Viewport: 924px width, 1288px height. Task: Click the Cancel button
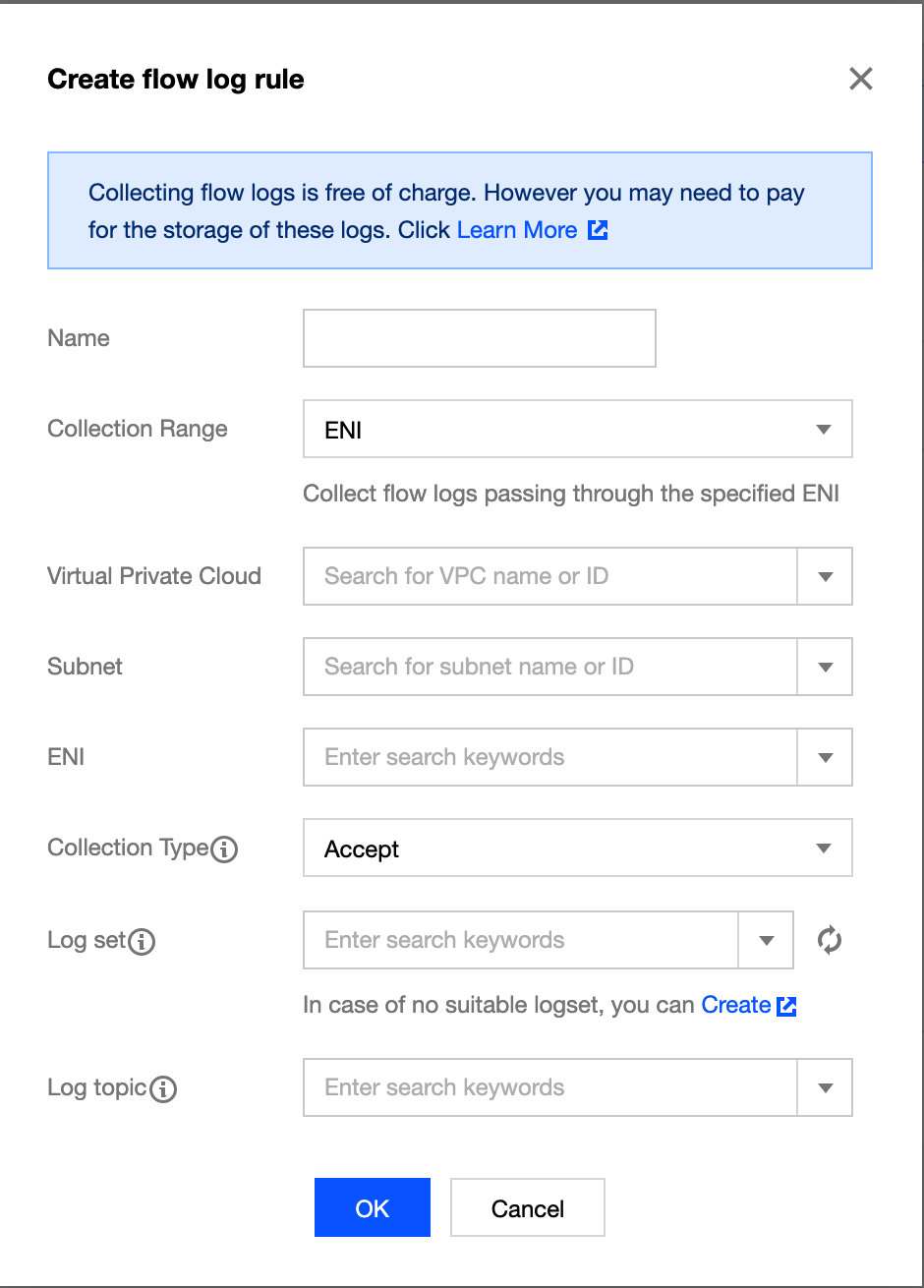tap(528, 1207)
